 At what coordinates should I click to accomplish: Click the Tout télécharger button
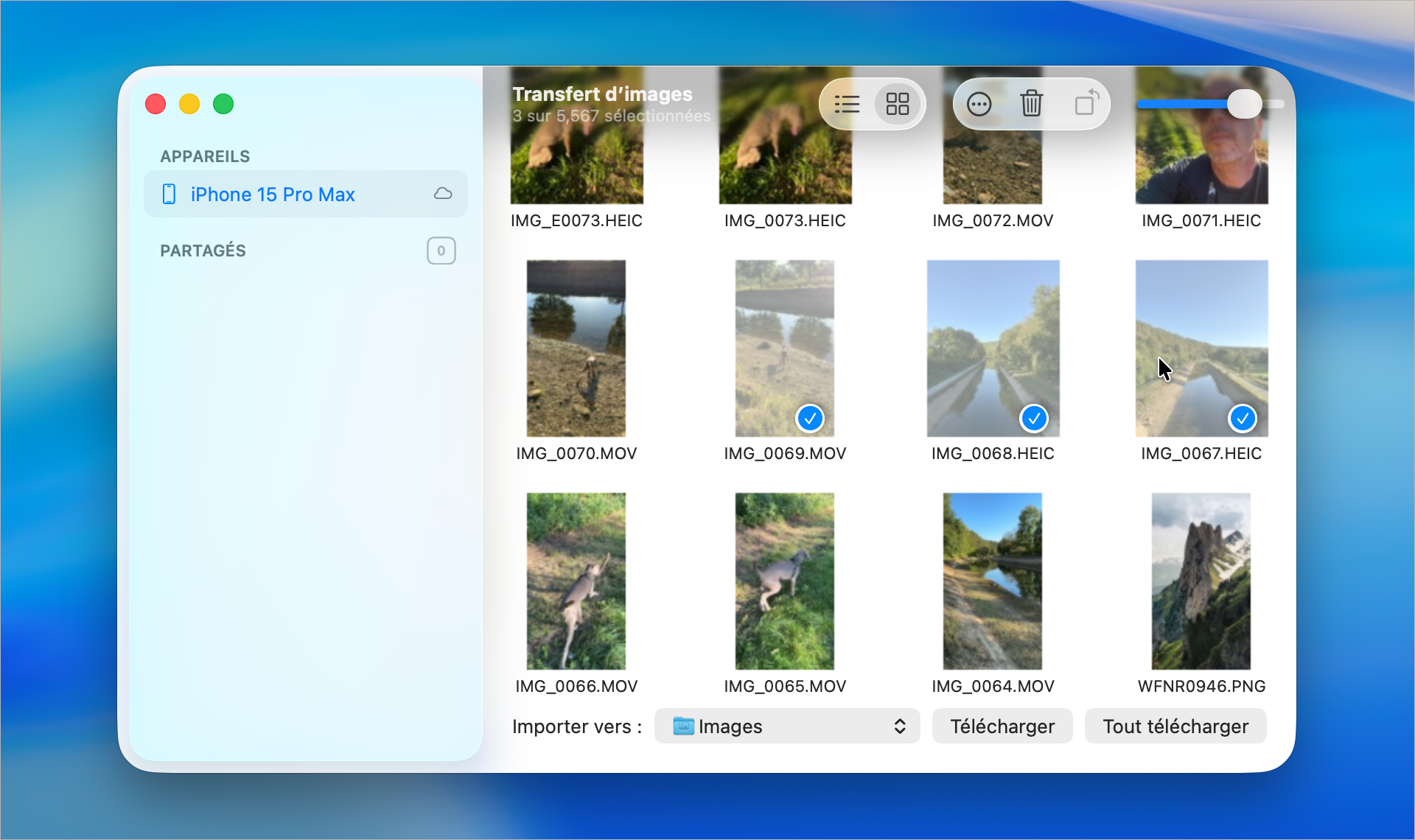1175,726
